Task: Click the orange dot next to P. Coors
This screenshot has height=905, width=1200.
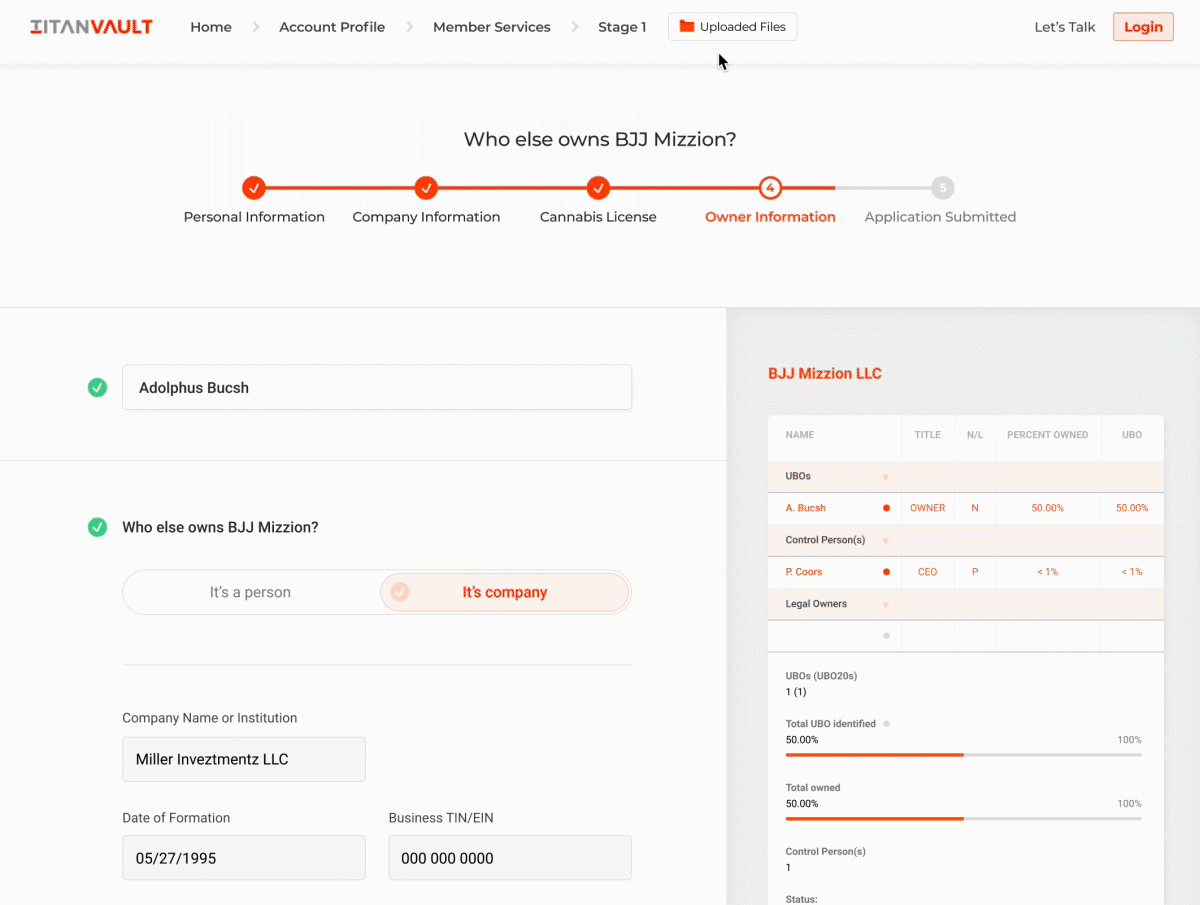Action: pos(886,572)
